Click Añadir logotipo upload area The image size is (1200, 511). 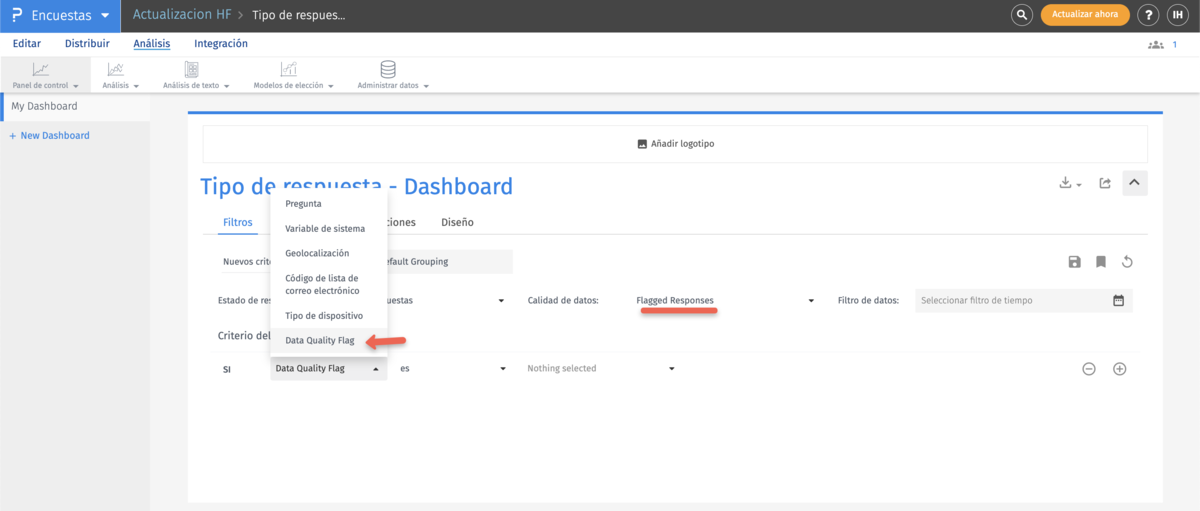click(675, 143)
